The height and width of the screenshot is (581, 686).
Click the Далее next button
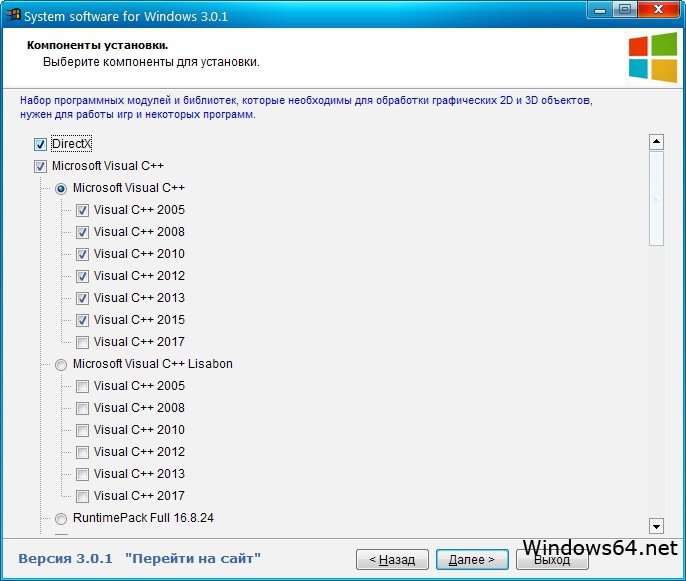[472, 560]
